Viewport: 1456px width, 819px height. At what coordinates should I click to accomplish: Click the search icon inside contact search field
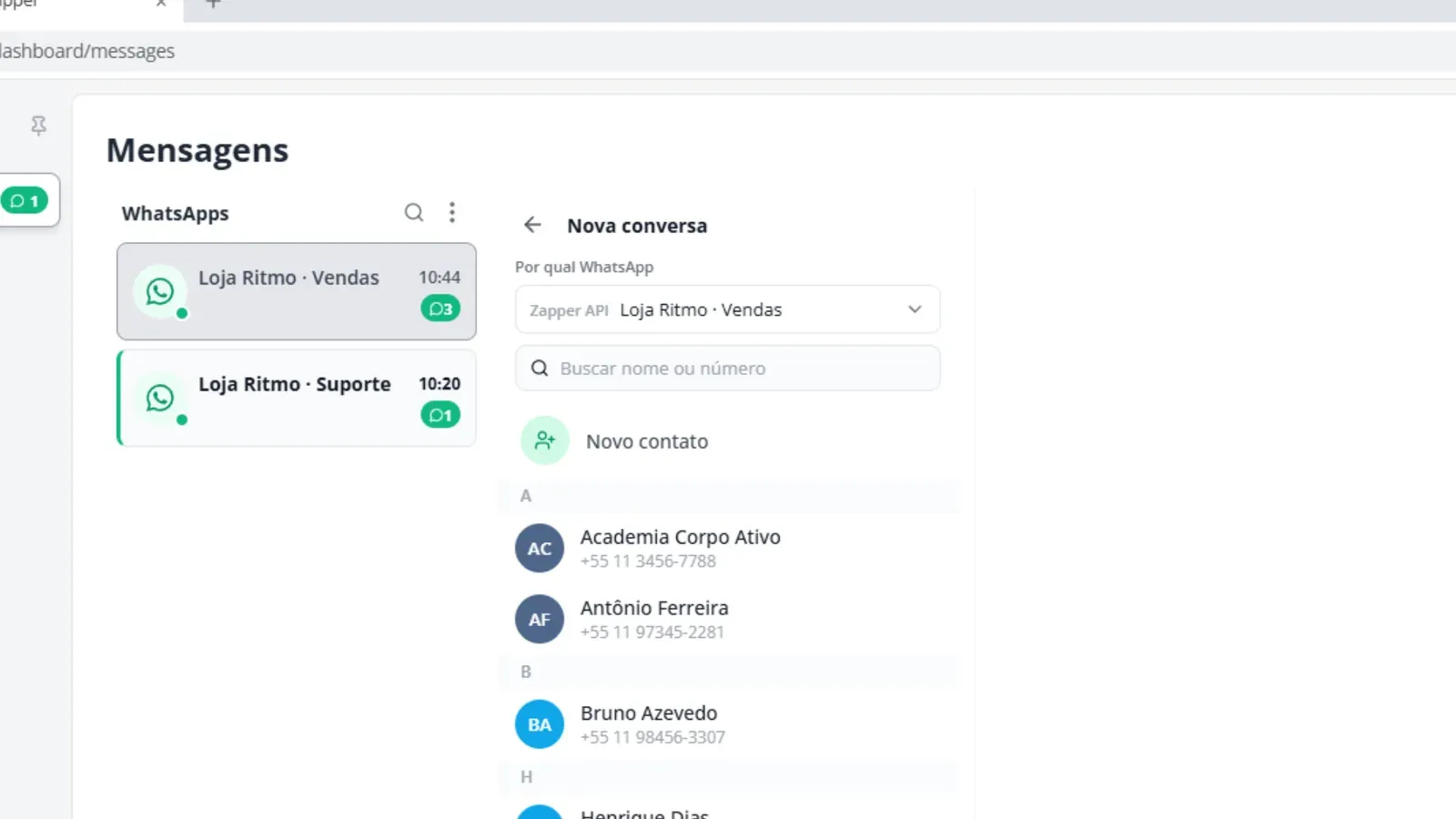point(540,368)
